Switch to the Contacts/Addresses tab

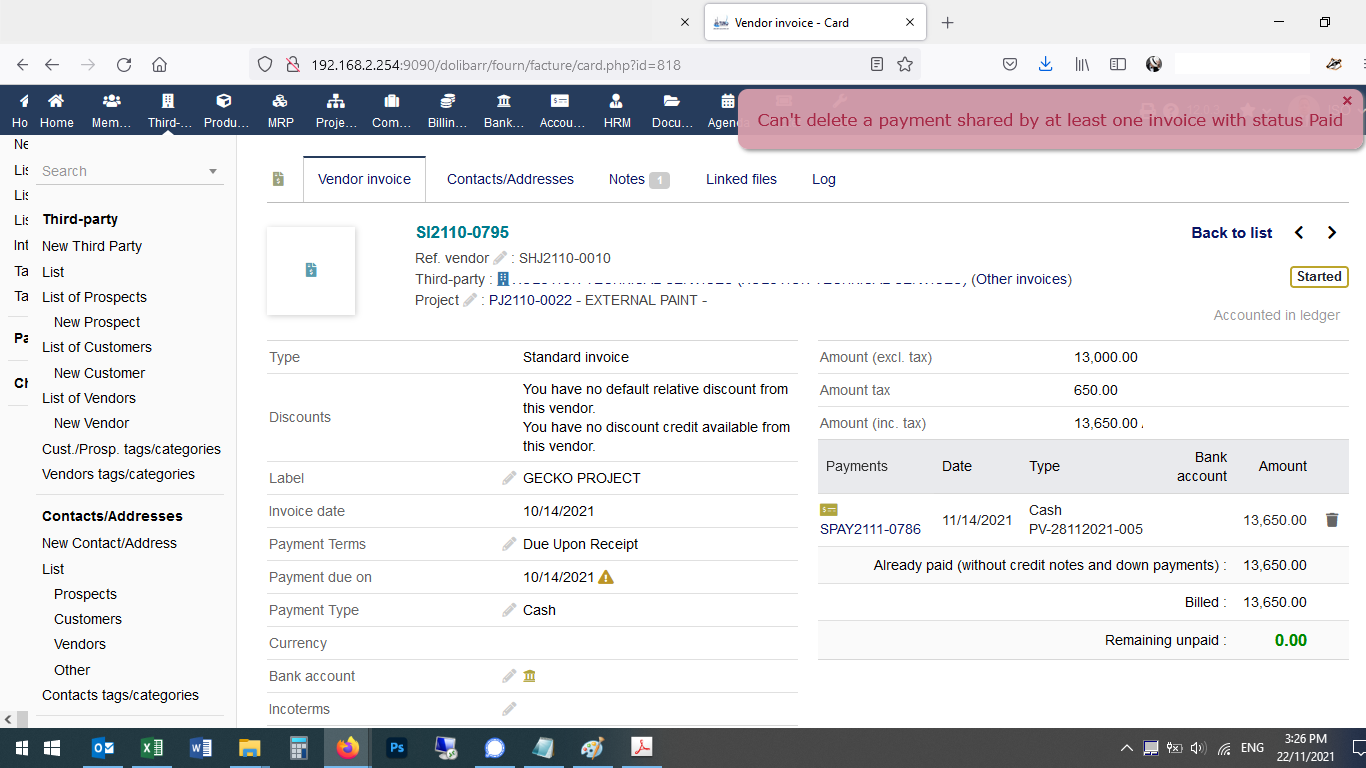(x=510, y=179)
